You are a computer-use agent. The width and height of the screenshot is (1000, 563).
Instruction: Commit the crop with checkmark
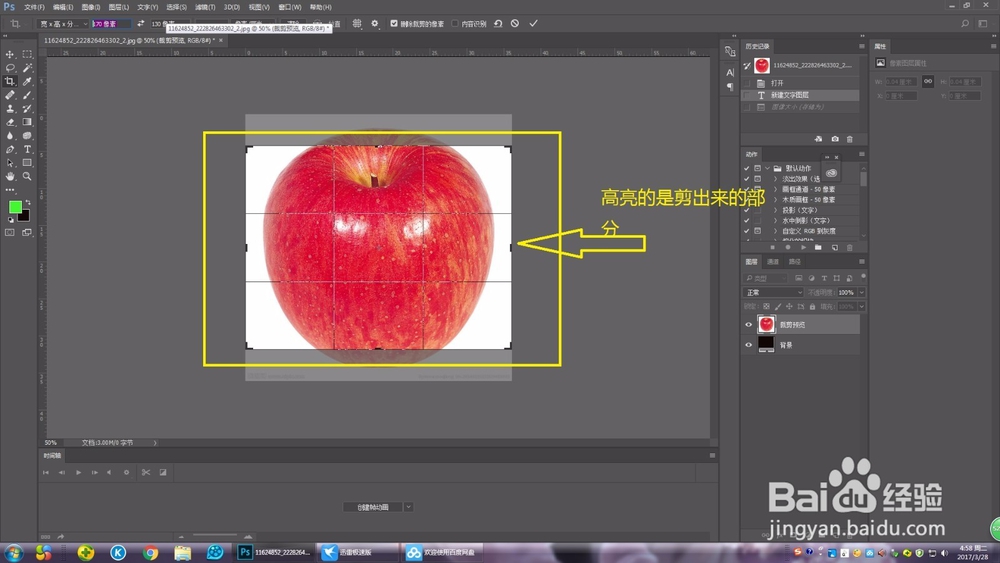[x=533, y=24]
